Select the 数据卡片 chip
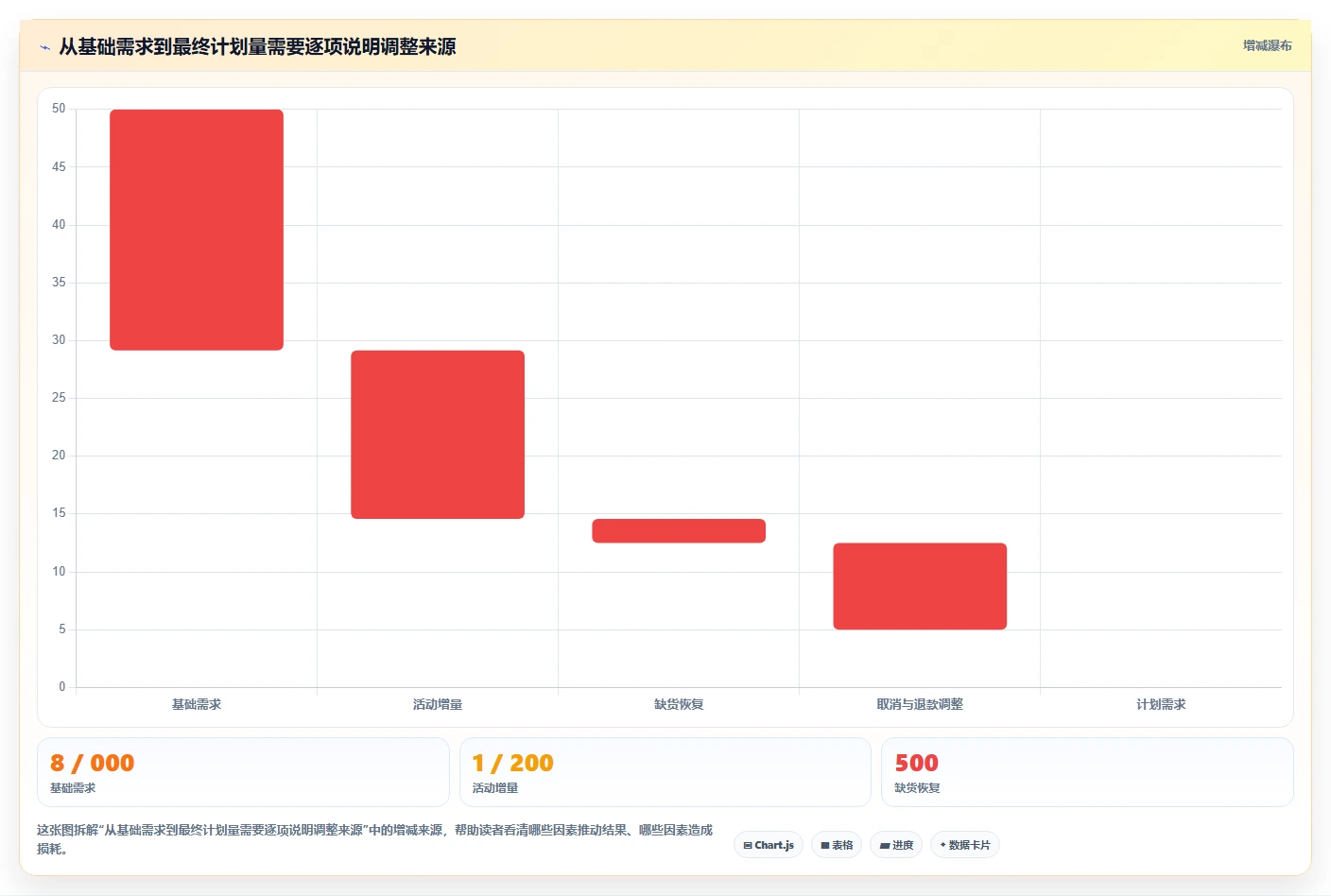 point(965,845)
